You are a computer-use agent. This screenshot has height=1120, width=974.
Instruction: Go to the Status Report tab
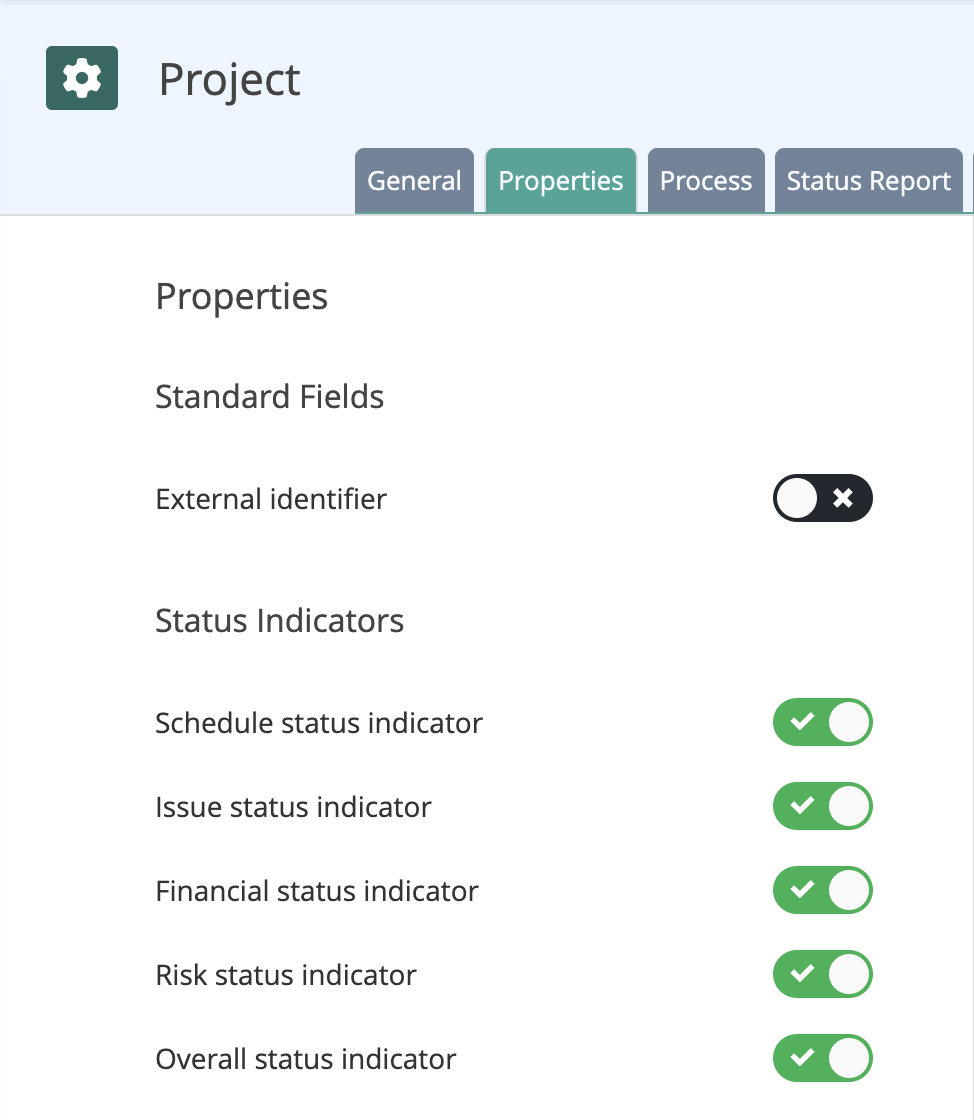click(868, 181)
